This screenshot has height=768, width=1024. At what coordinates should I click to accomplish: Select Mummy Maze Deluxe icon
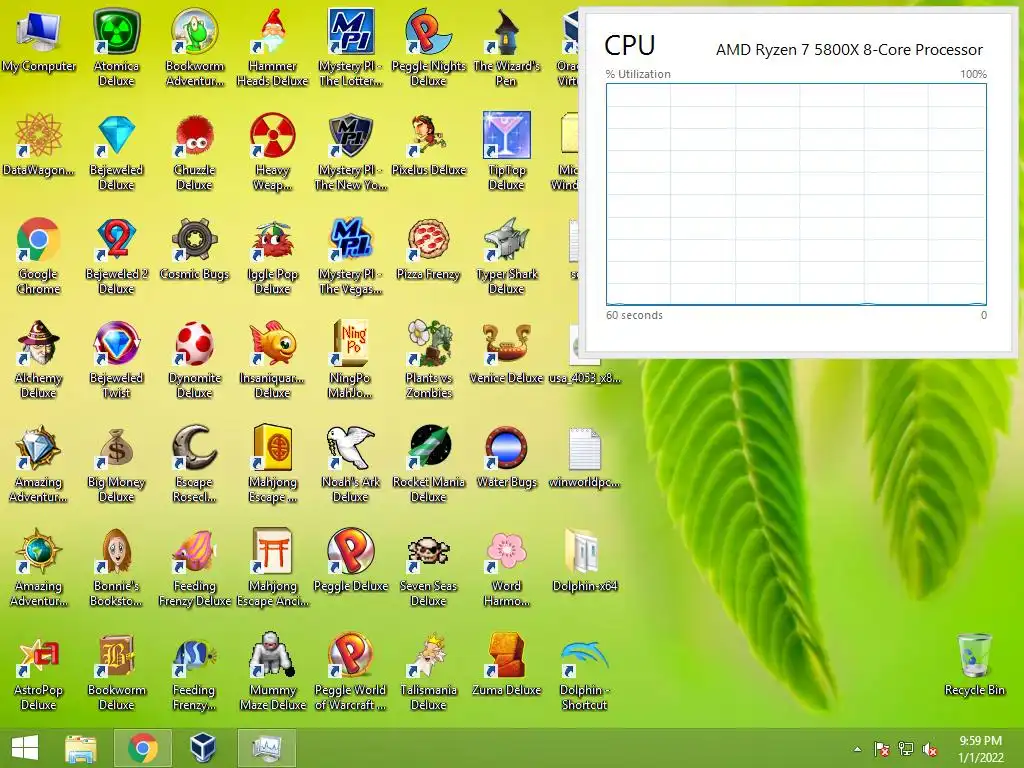[x=272, y=656]
